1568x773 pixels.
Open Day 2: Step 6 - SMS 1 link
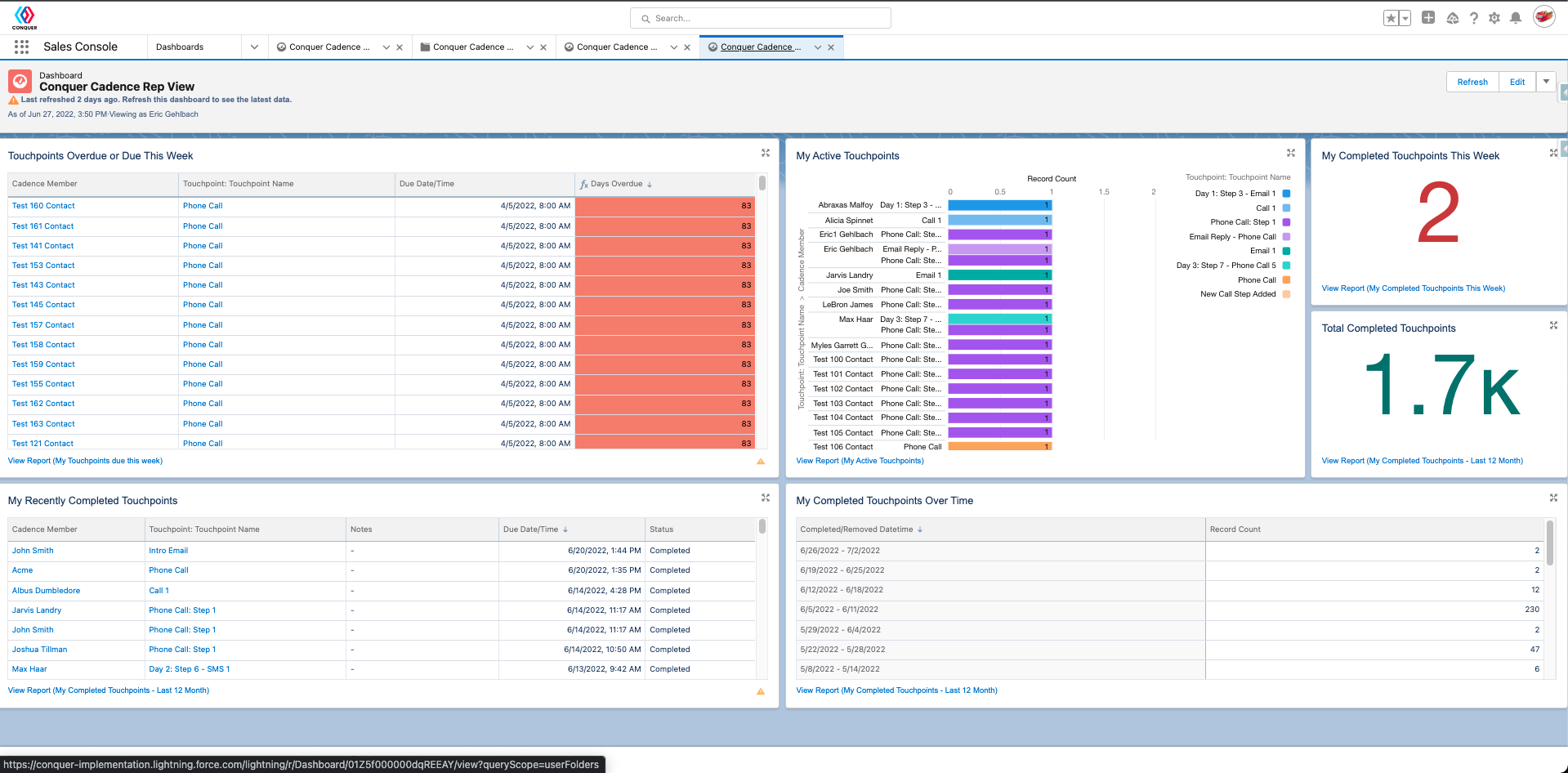189,669
